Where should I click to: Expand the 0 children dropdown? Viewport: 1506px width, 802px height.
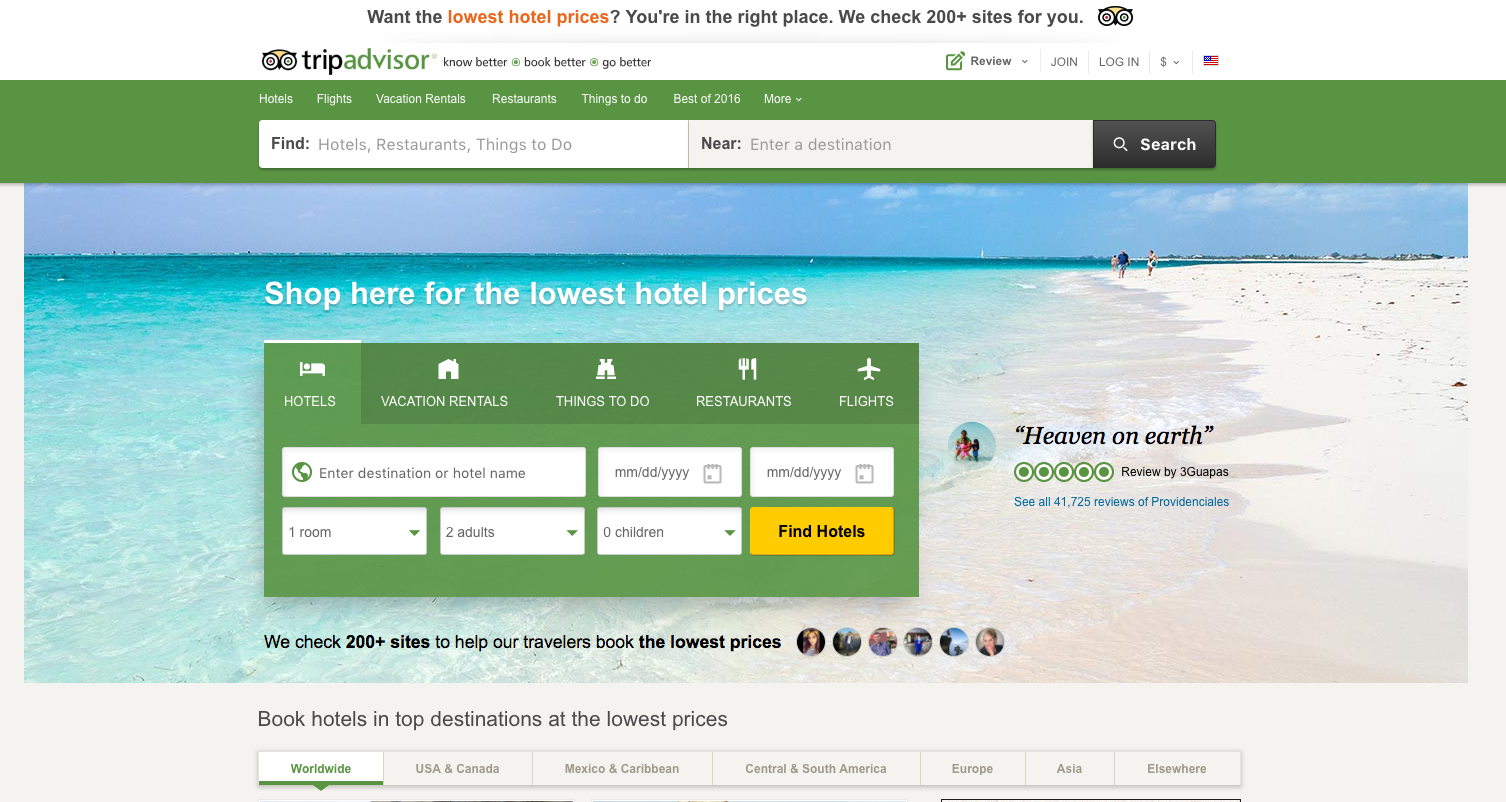[x=669, y=531]
